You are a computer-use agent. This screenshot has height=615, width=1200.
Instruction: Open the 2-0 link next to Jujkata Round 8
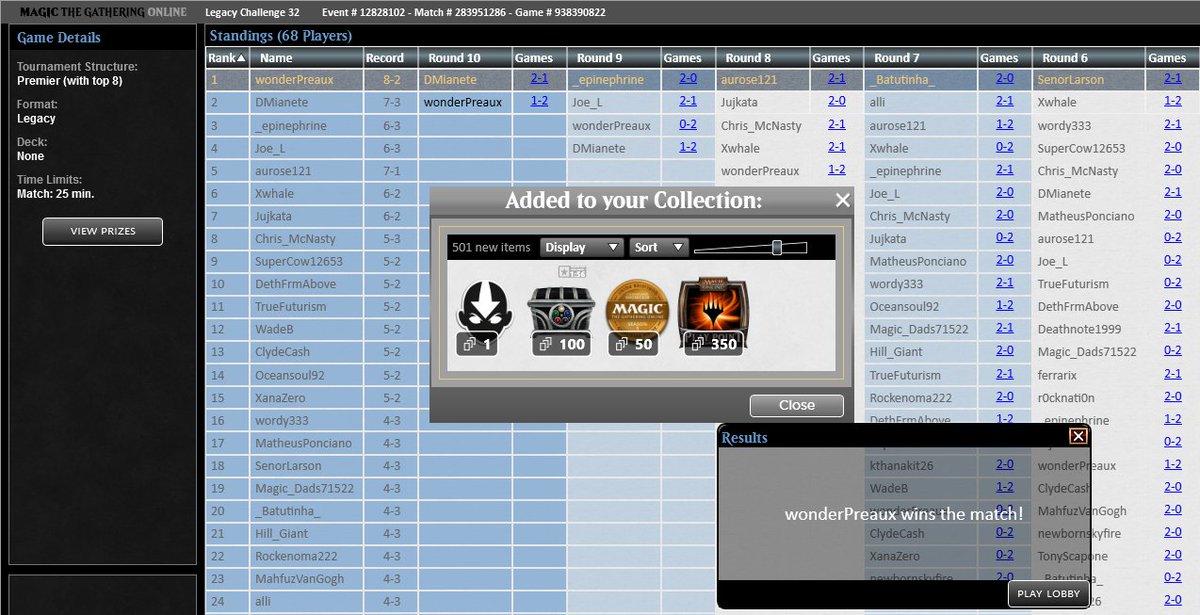(x=837, y=101)
